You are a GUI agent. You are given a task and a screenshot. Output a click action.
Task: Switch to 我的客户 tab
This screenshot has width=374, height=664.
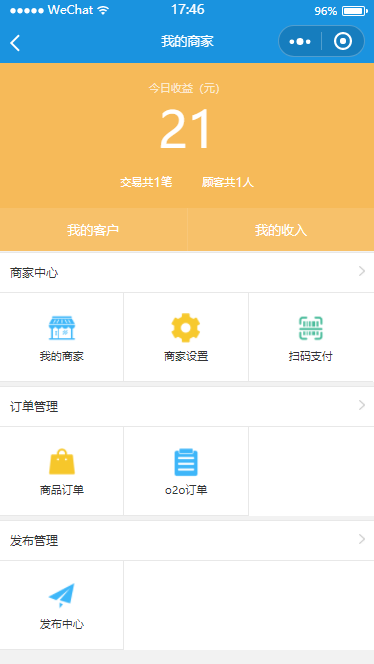93,230
